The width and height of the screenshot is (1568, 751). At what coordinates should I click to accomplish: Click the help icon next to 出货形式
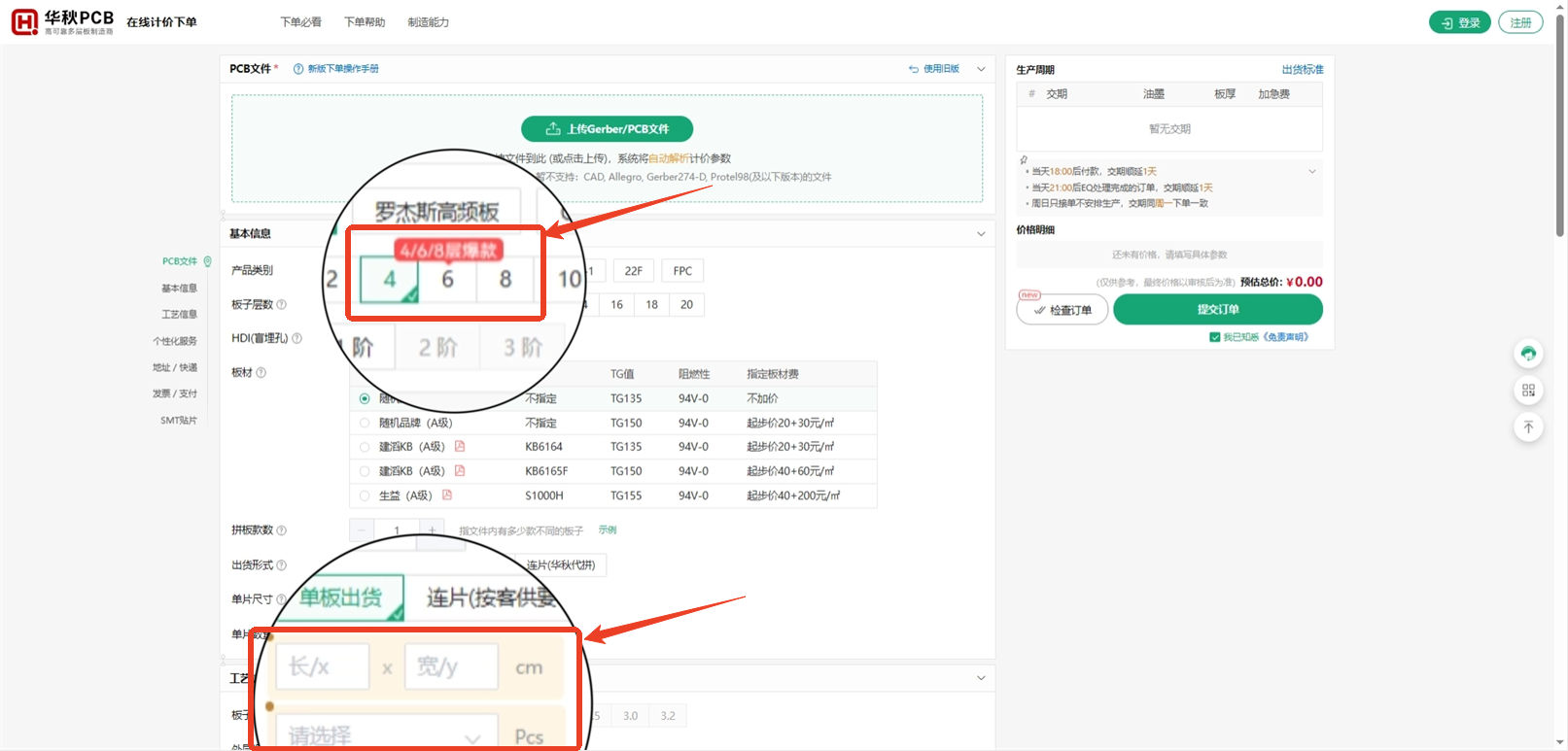282,565
